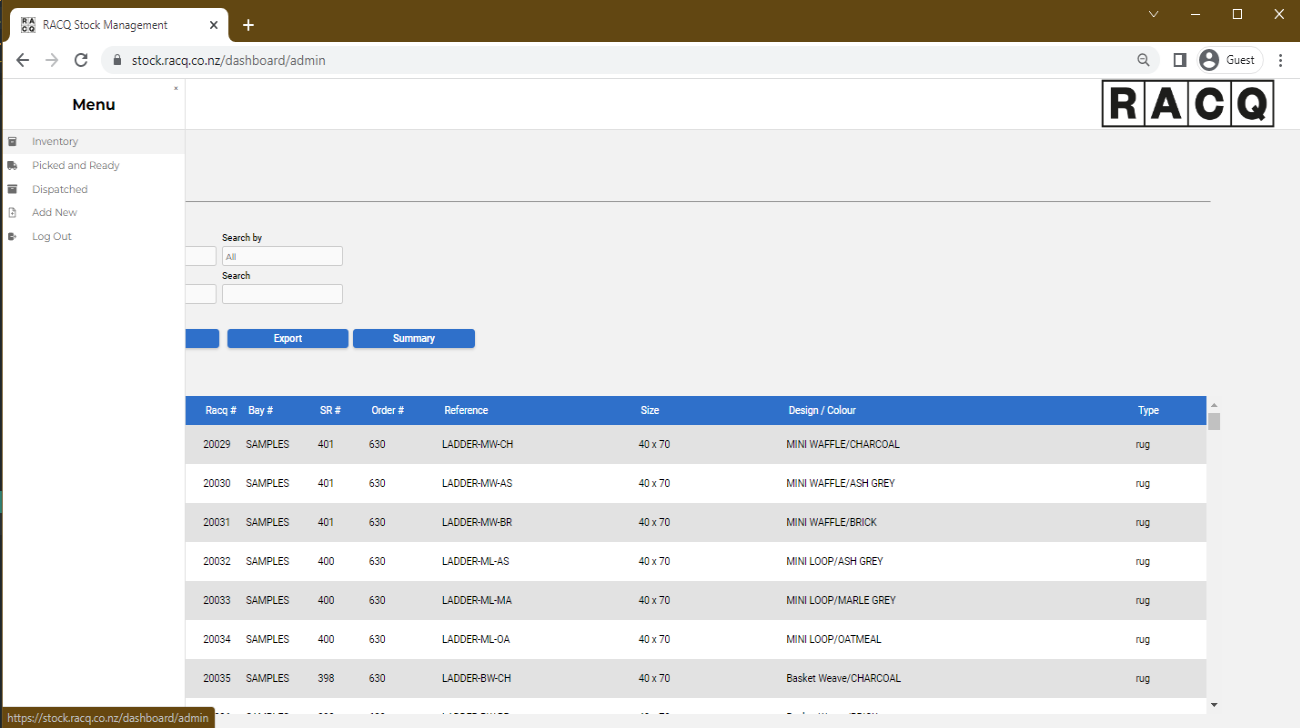Viewport: 1300px width, 728px height.
Task: Click the RACQ logo in the header
Action: point(1187,104)
